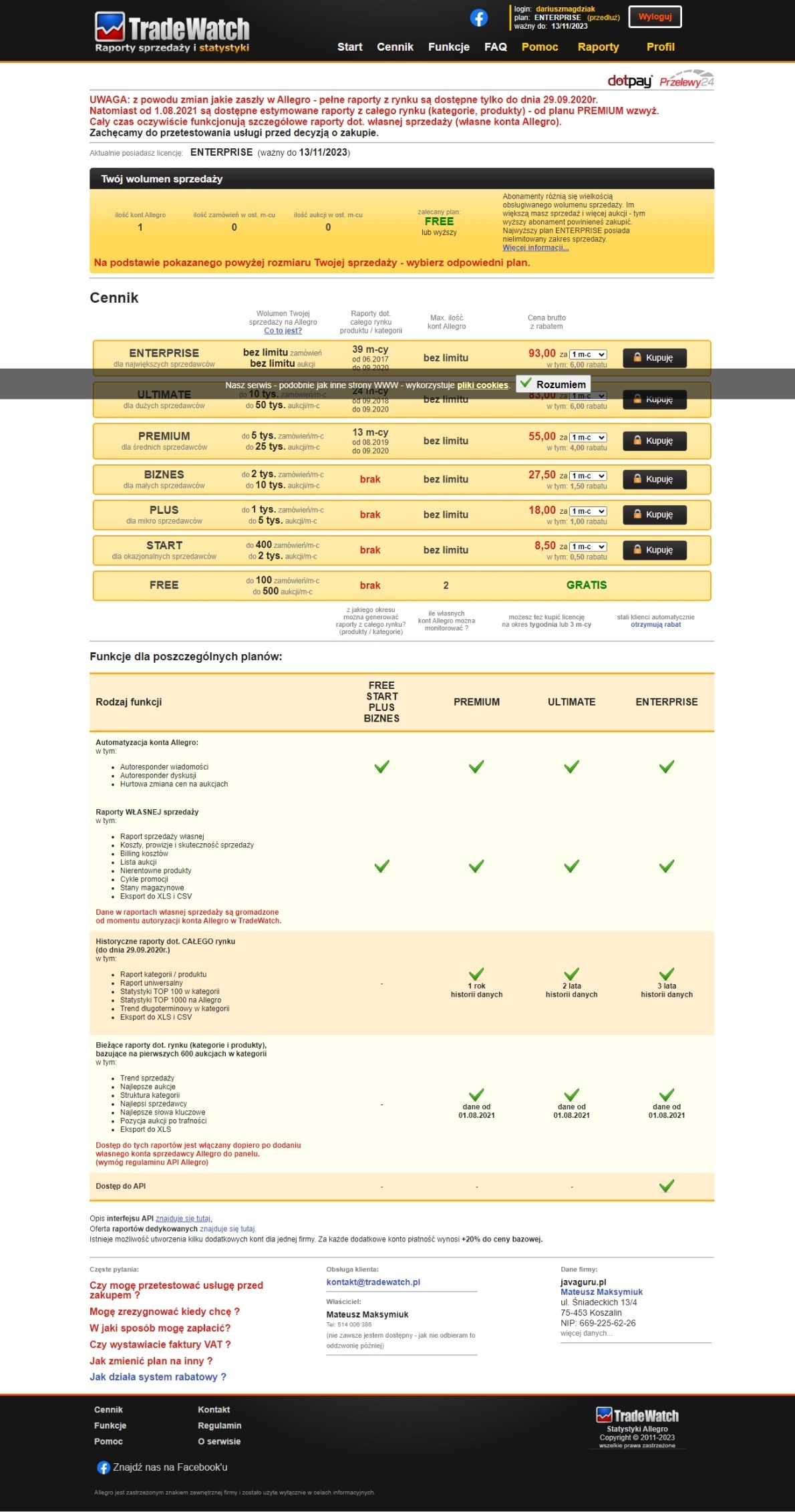Click the przedłuż plan link
The width and height of the screenshot is (795, 1512).
[603, 18]
